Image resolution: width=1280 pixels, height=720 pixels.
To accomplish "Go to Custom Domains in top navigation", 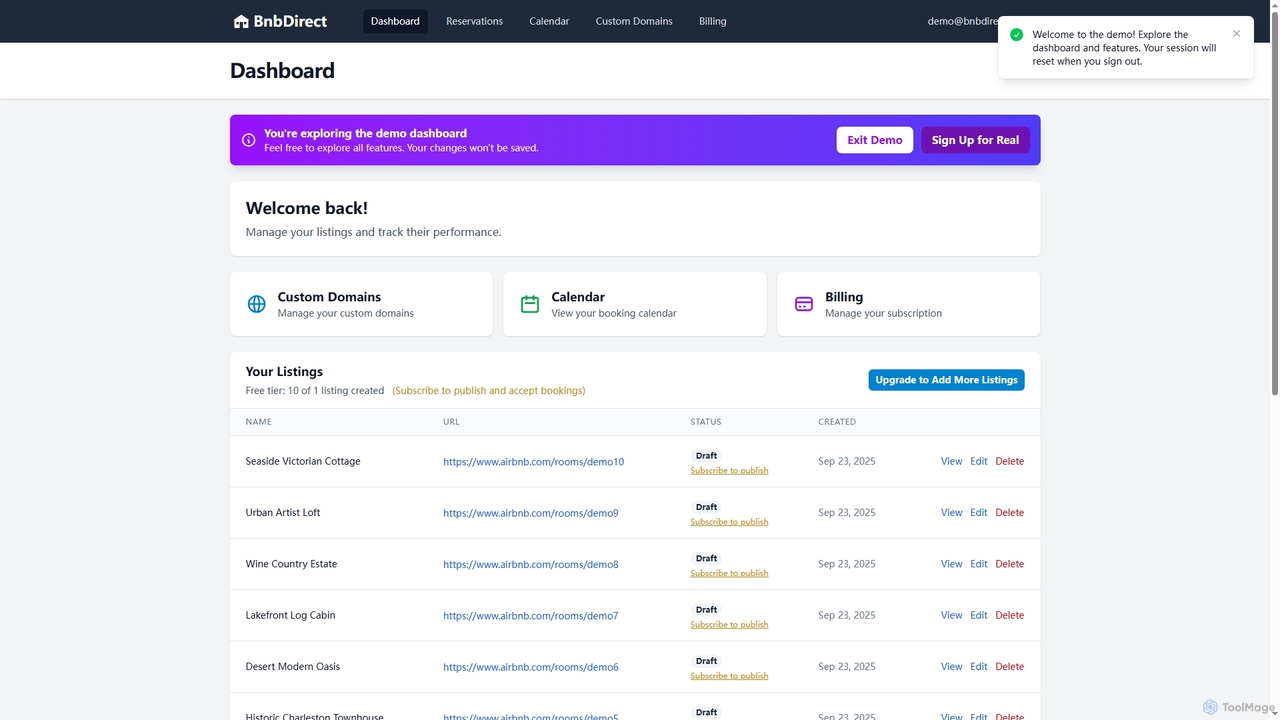I will click(x=634, y=21).
